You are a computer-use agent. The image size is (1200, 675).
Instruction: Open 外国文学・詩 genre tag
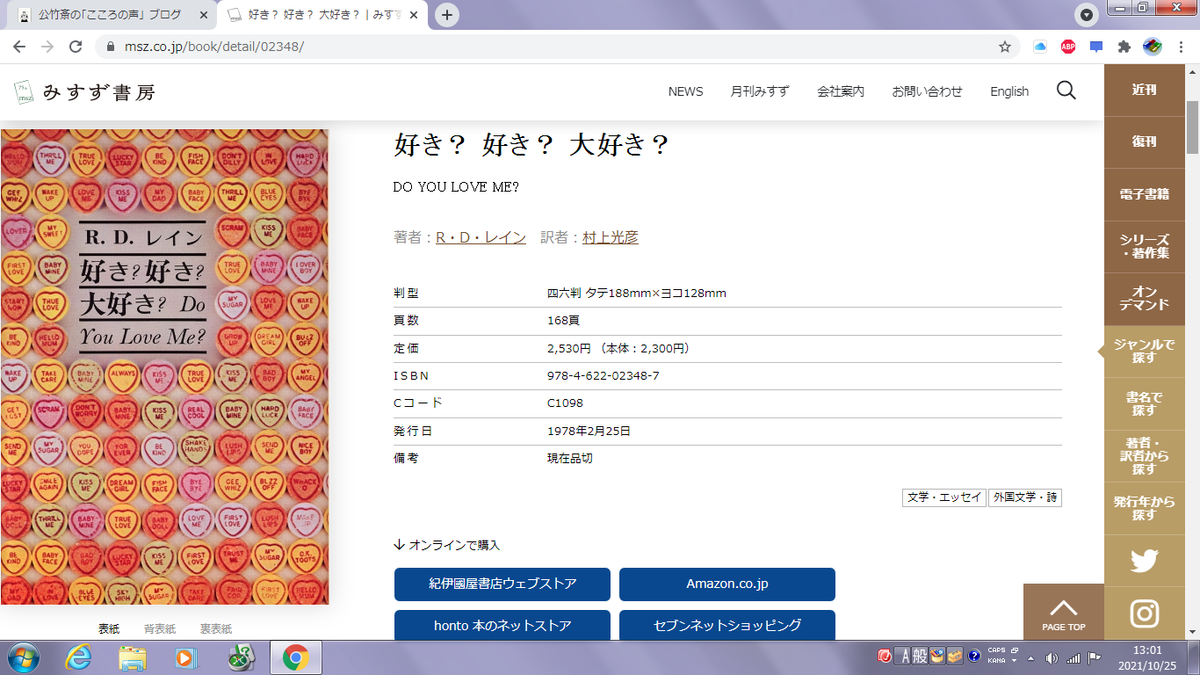click(x=1024, y=498)
